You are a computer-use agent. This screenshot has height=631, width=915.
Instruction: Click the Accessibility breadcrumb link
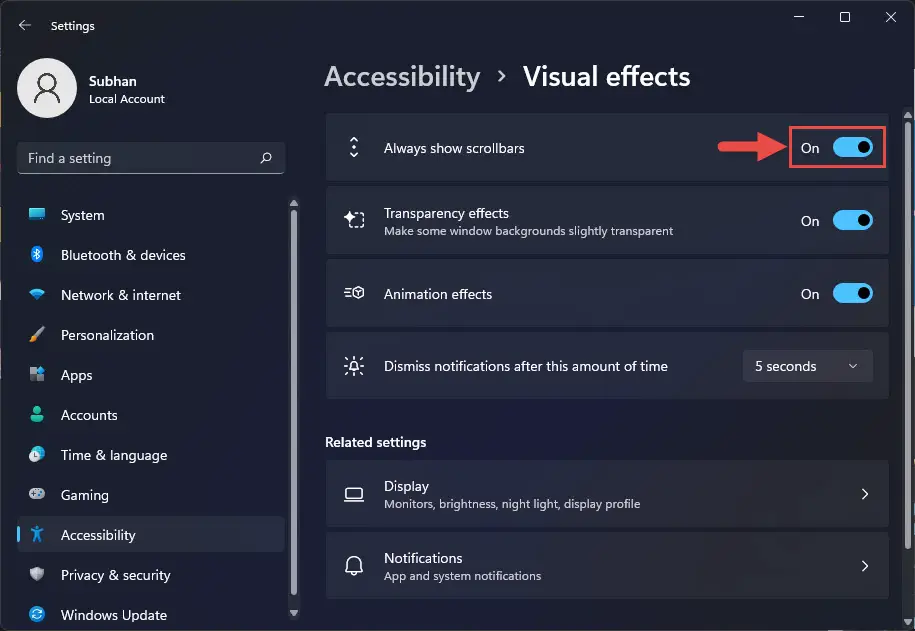[x=402, y=77]
